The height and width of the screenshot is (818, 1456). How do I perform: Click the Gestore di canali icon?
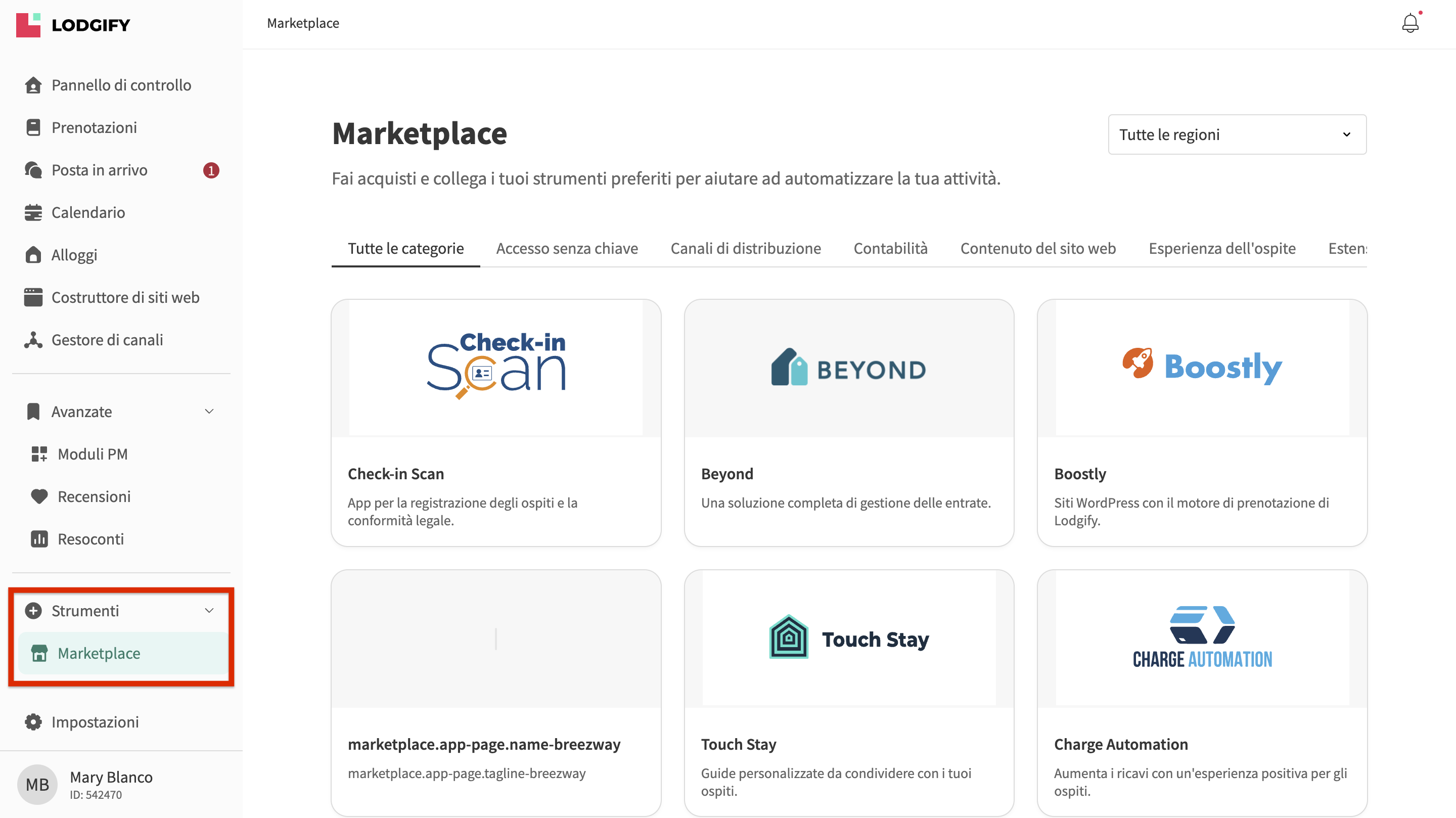coord(33,340)
